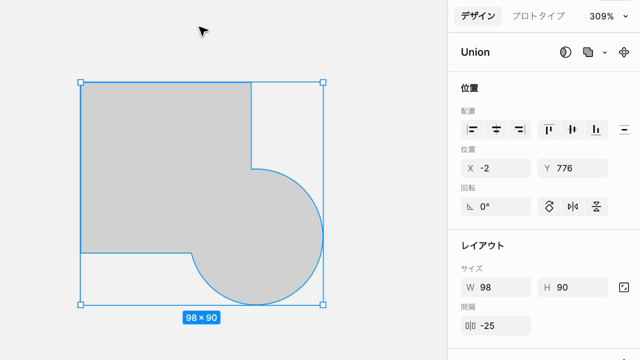Click the boolean union operation icon
The width and height of the screenshot is (640, 360).
pos(588,52)
